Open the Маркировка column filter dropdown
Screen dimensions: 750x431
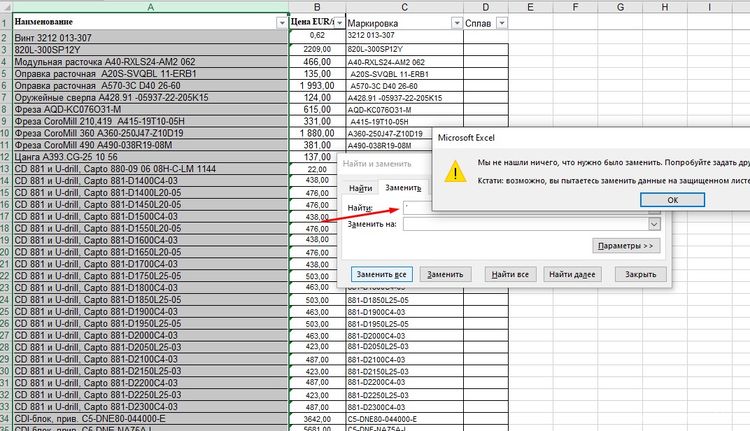click(457, 23)
